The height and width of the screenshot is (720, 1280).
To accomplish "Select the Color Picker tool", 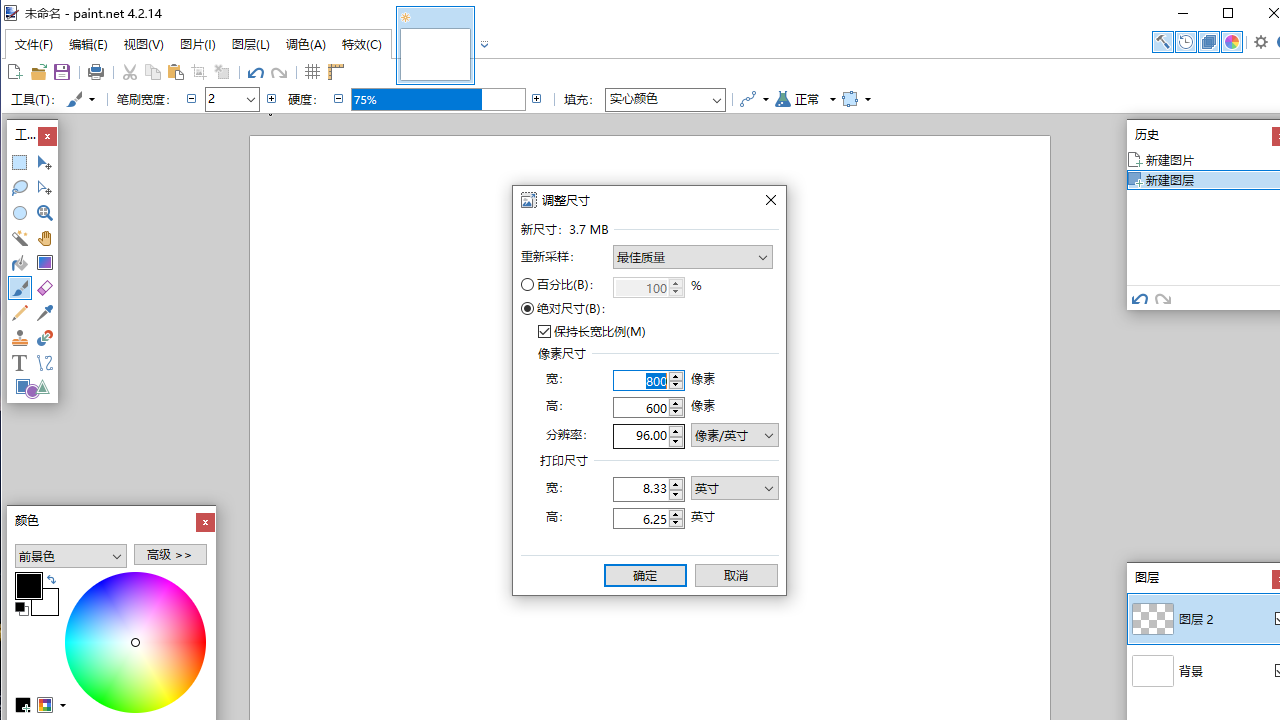I will tap(44, 313).
